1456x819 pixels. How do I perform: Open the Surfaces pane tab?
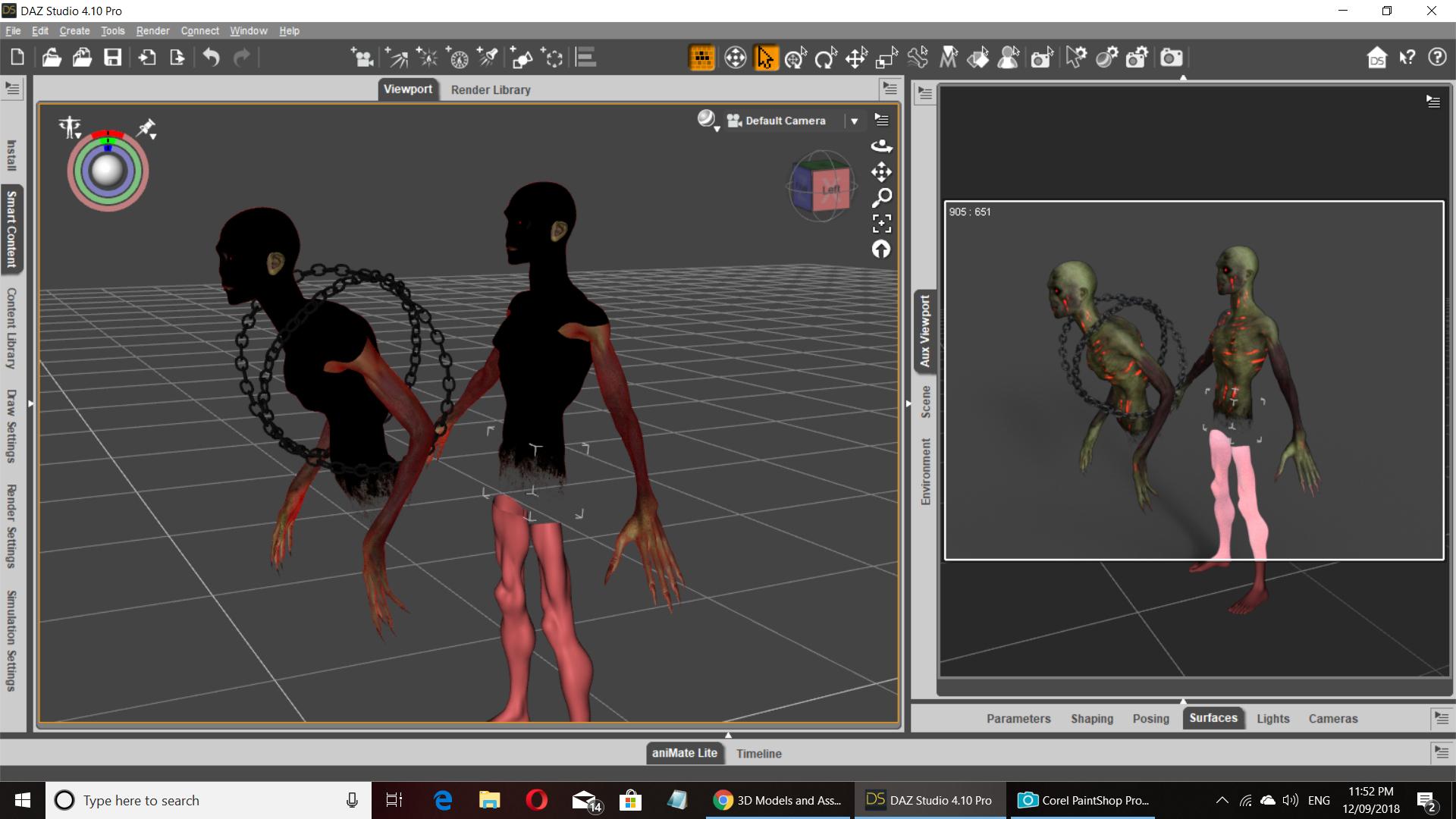click(1213, 718)
